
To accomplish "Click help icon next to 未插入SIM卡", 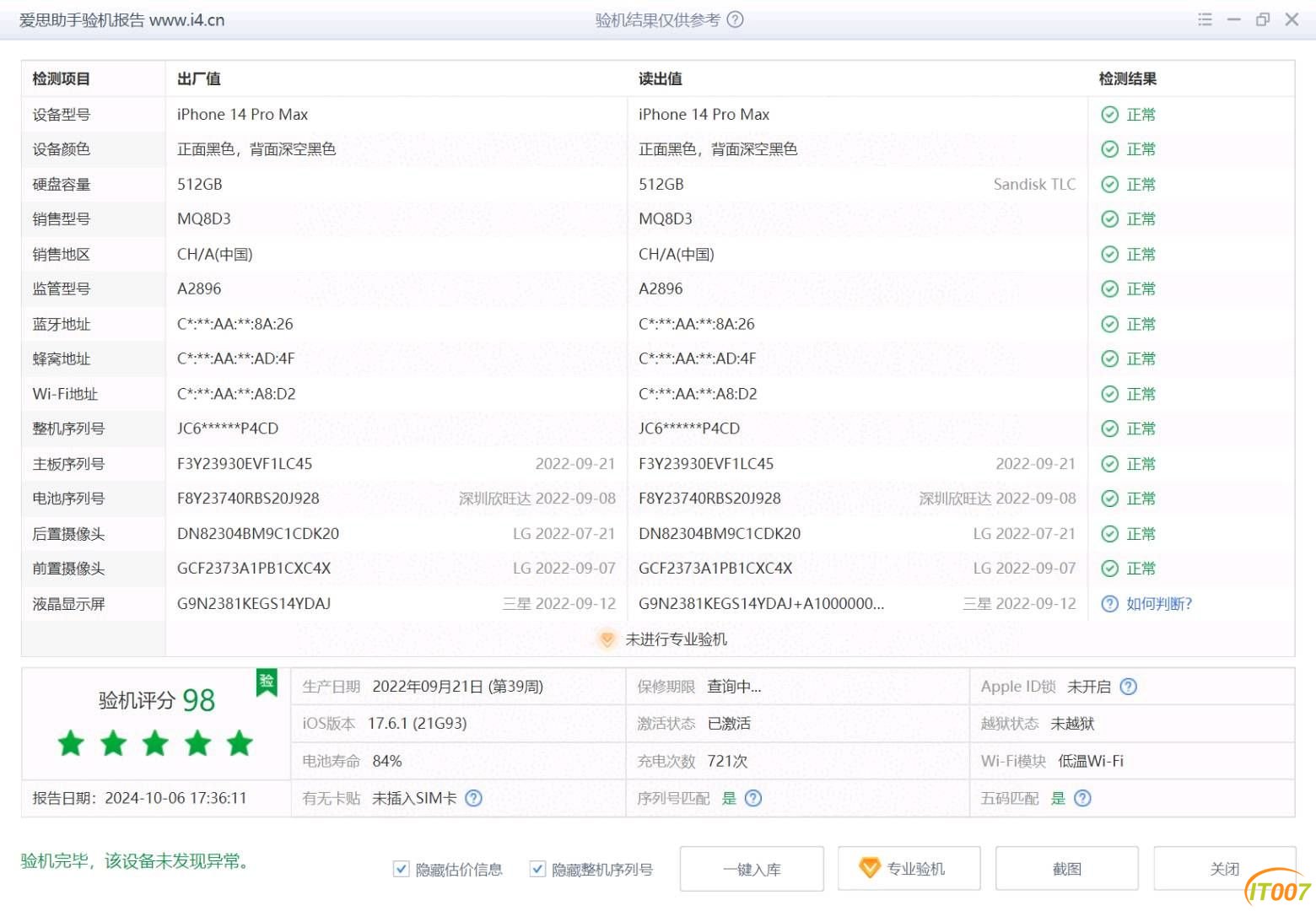I will pyautogui.click(x=473, y=798).
